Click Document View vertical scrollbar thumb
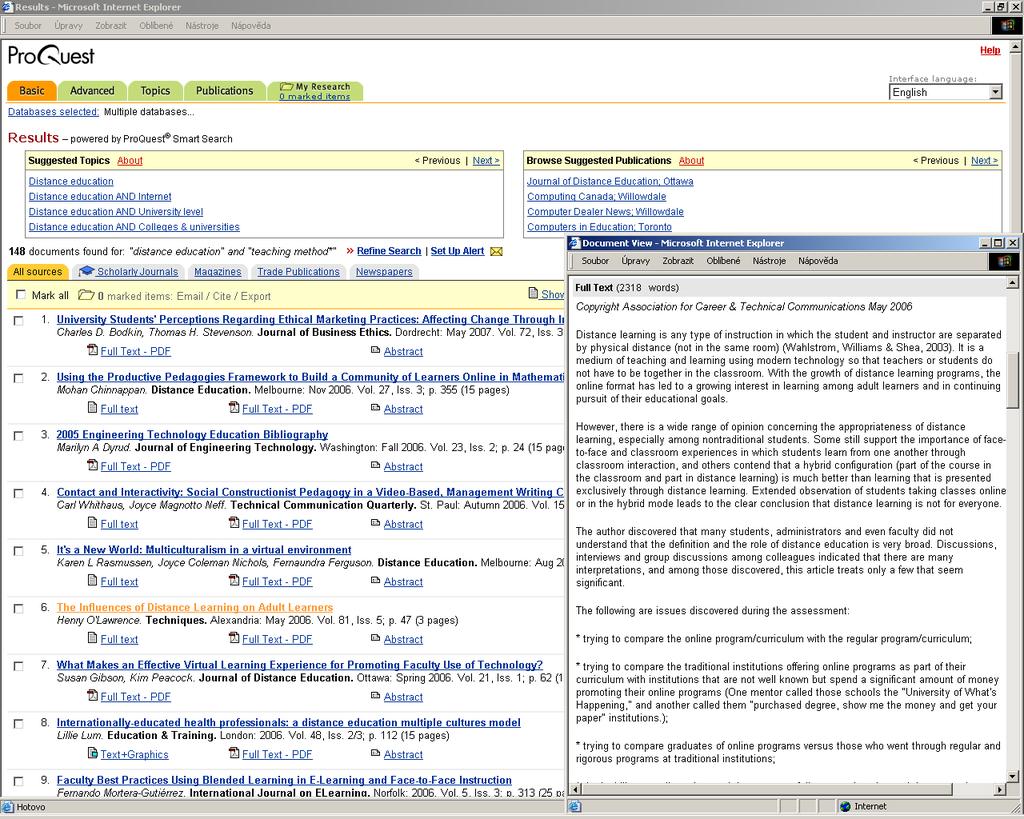This screenshot has height=819, width=1024. coord(1013,380)
